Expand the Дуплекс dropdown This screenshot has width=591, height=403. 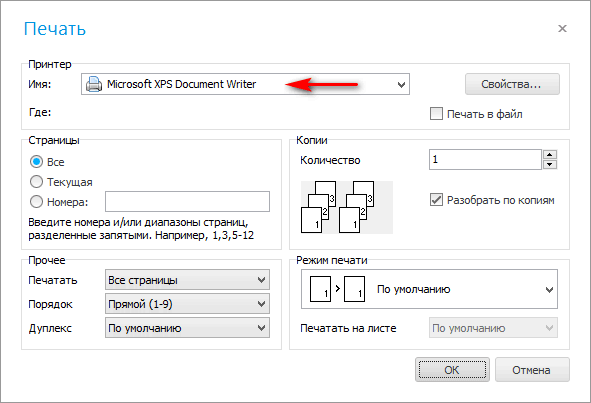click(x=187, y=328)
